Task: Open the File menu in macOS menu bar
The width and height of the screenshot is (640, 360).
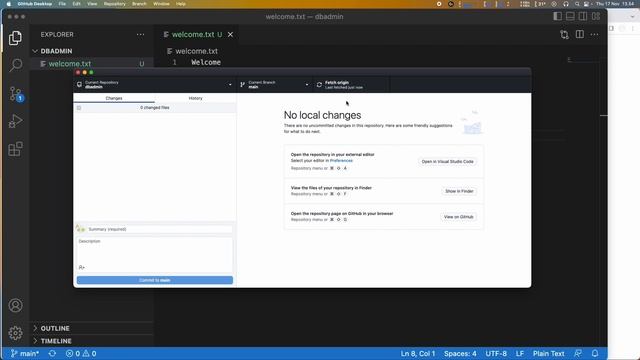Action: [x=62, y=4]
